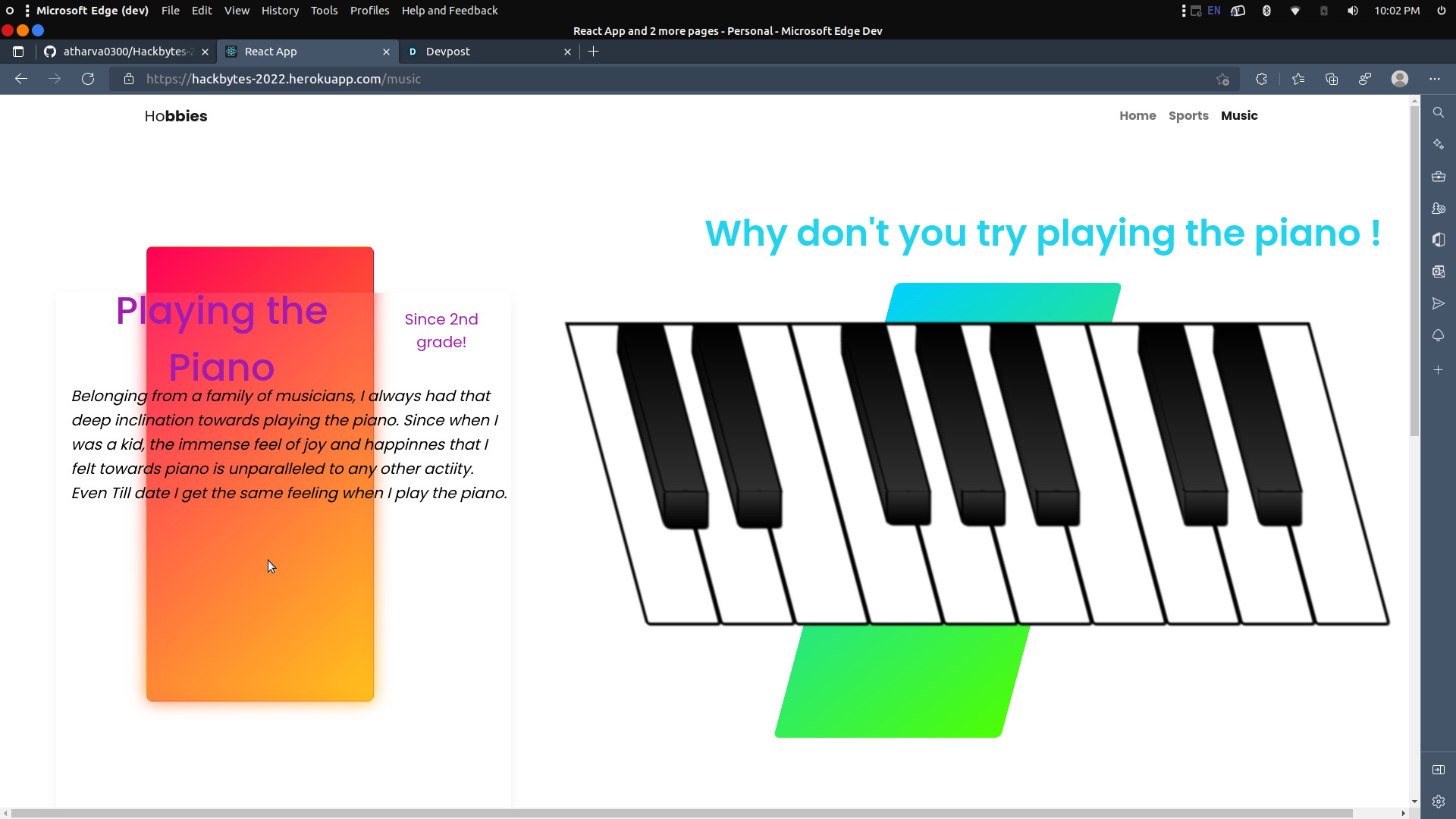Go back with the back arrow
Screen dimensions: 1456x819
click(x=21, y=79)
